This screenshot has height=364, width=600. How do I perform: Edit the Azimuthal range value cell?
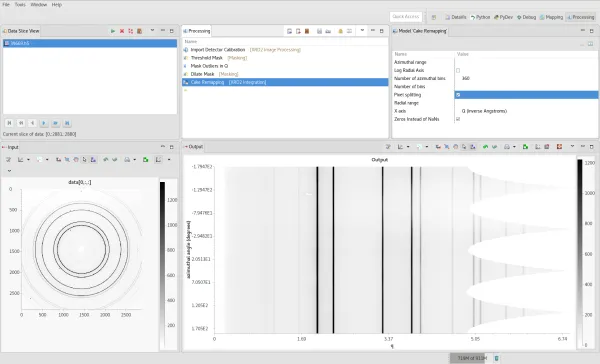pos(526,62)
